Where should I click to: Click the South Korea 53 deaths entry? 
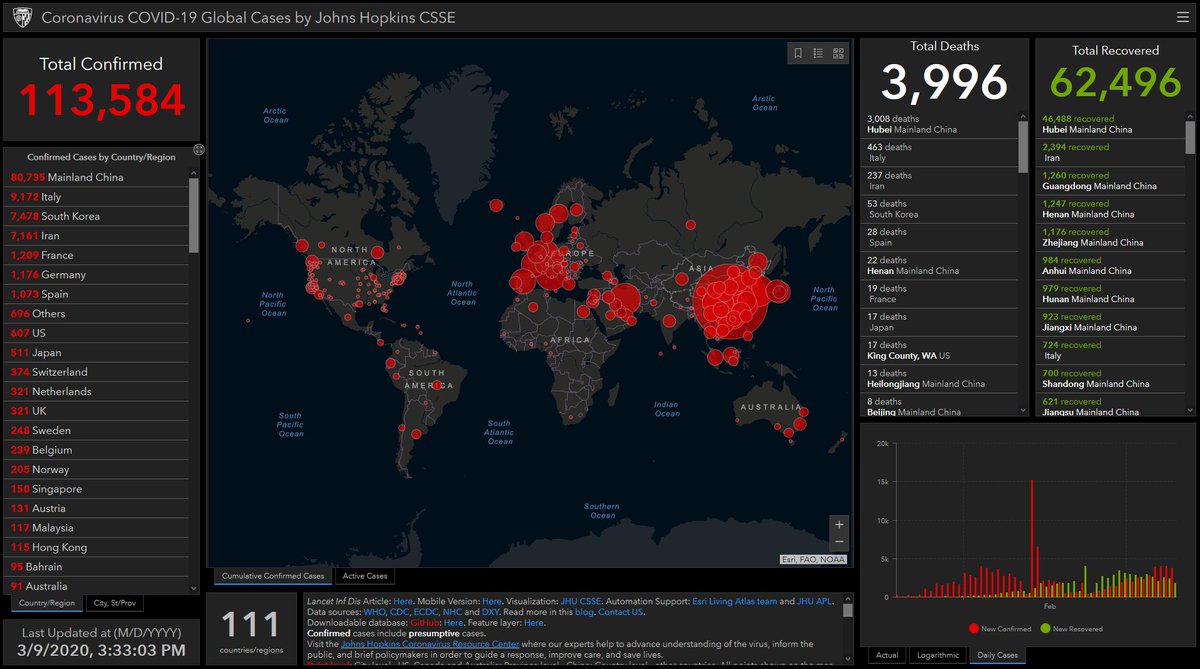(x=940, y=209)
